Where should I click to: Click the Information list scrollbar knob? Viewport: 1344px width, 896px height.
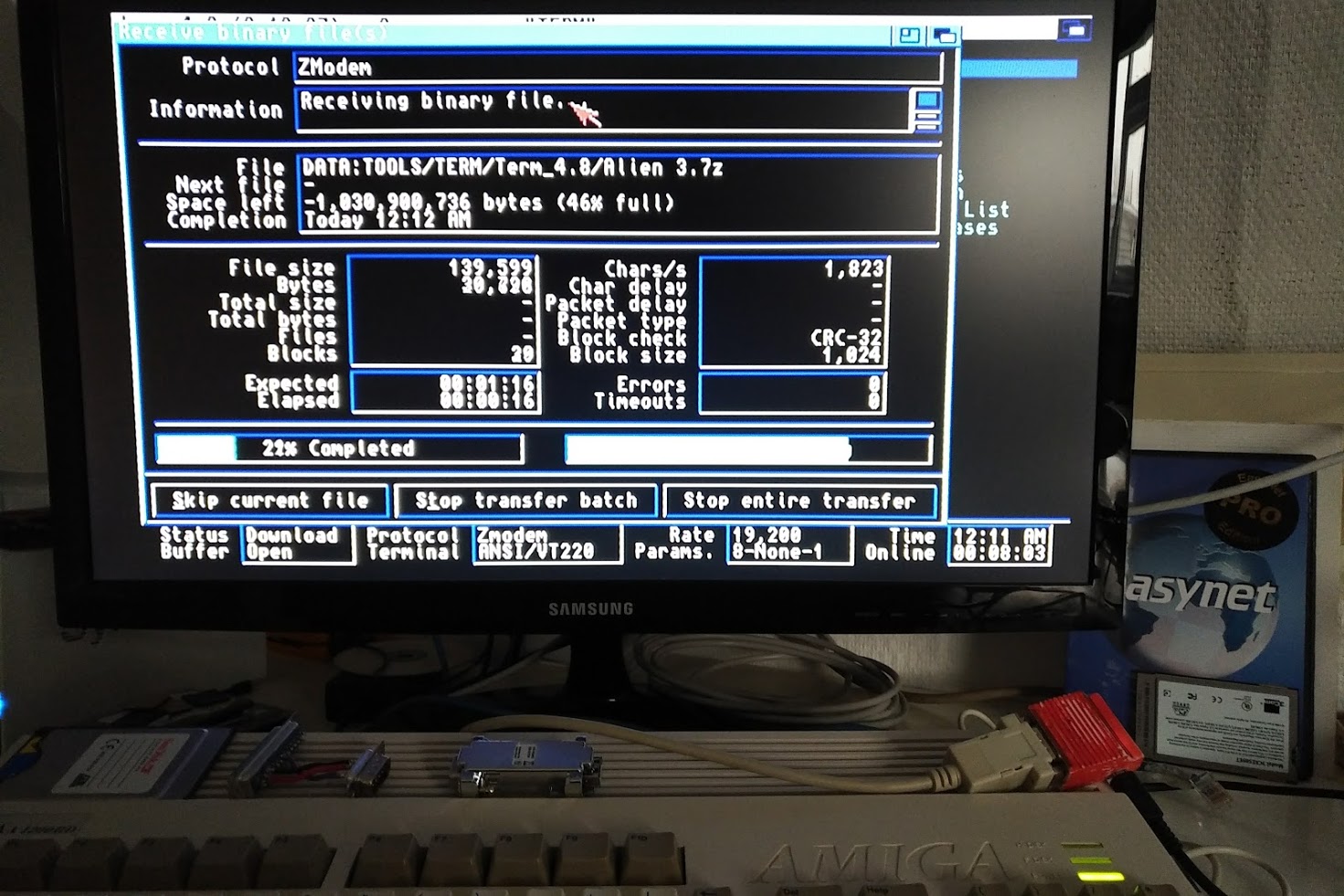click(x=927, y=99)
